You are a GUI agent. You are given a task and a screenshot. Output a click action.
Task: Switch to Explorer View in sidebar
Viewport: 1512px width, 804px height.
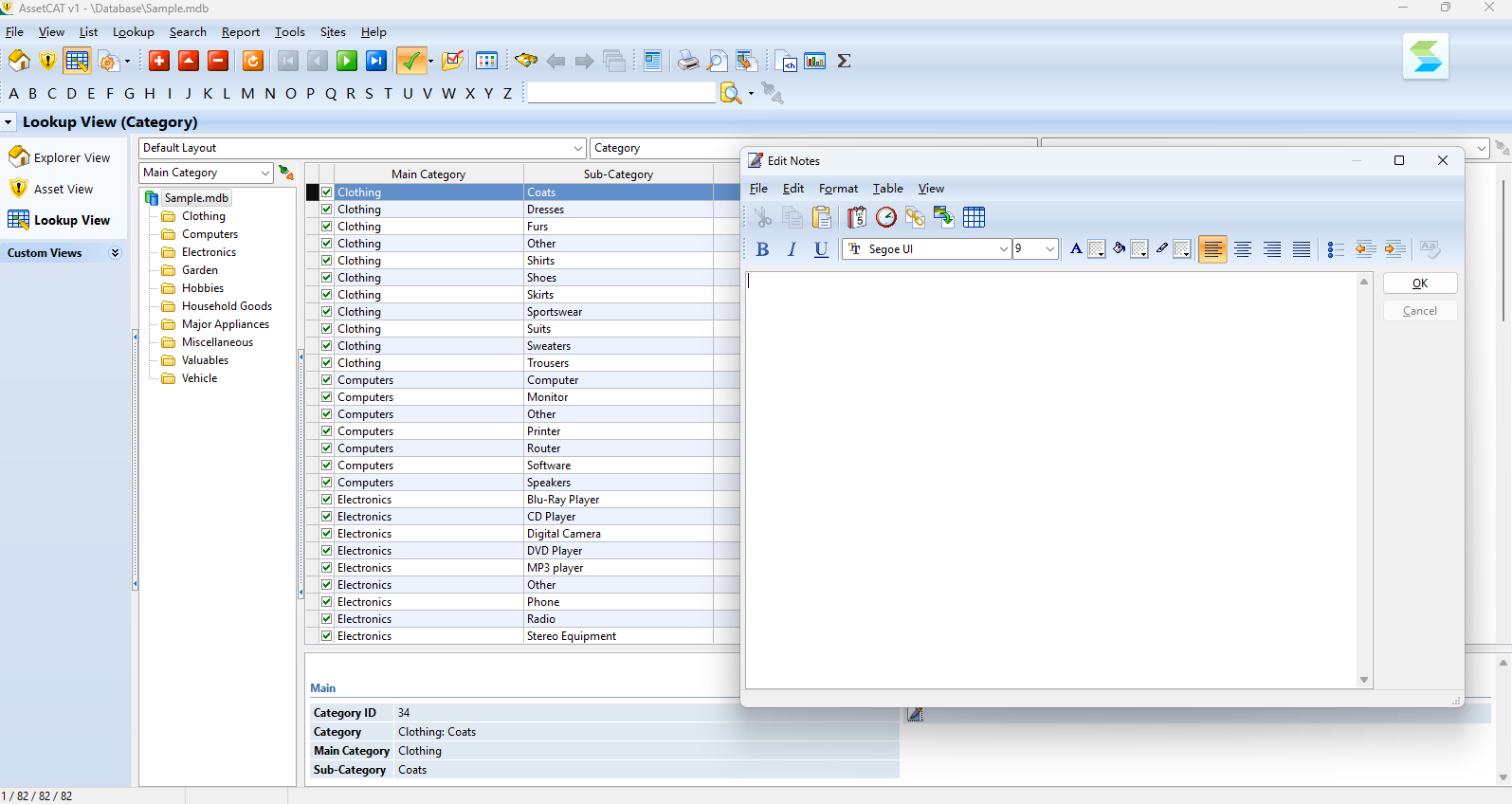click(x=60, y=157)
